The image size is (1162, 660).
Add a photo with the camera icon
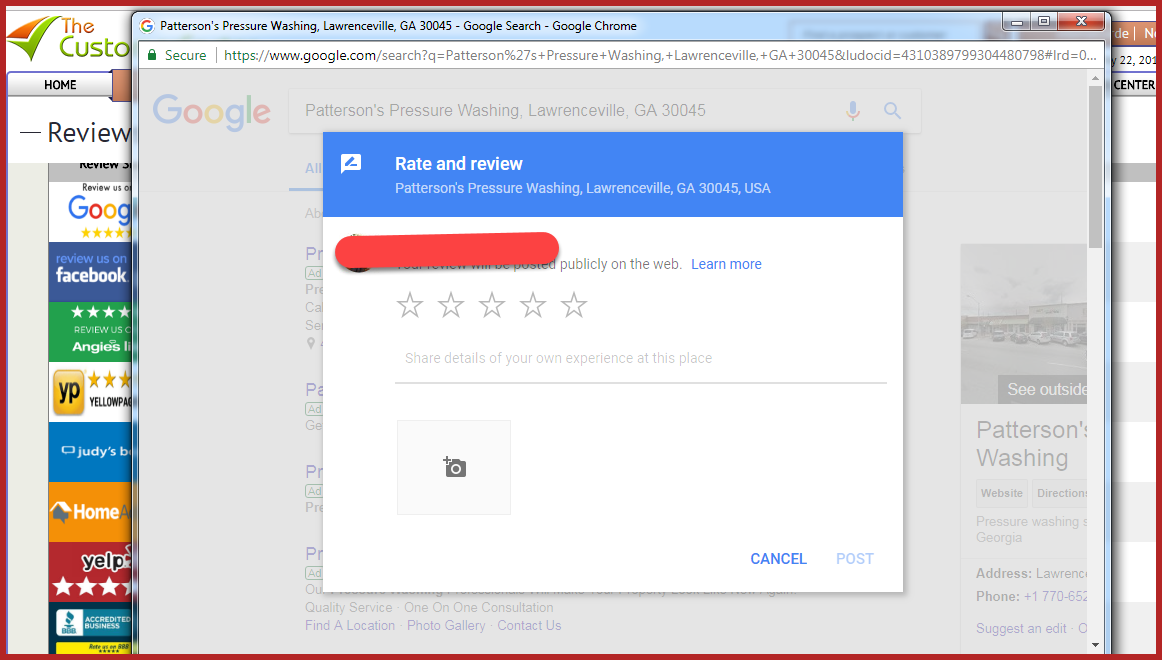pyautogui.click(x=454, y=467)
